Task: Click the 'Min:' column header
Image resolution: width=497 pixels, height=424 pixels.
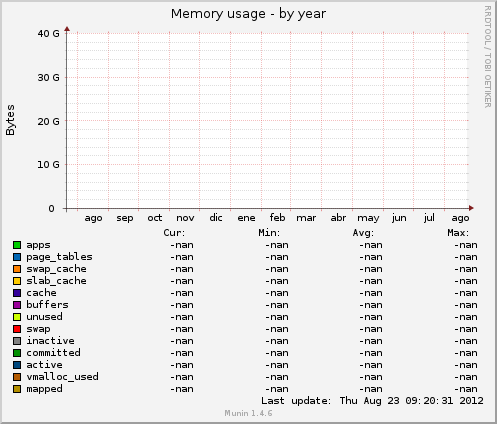Action: tap(269, 233)
